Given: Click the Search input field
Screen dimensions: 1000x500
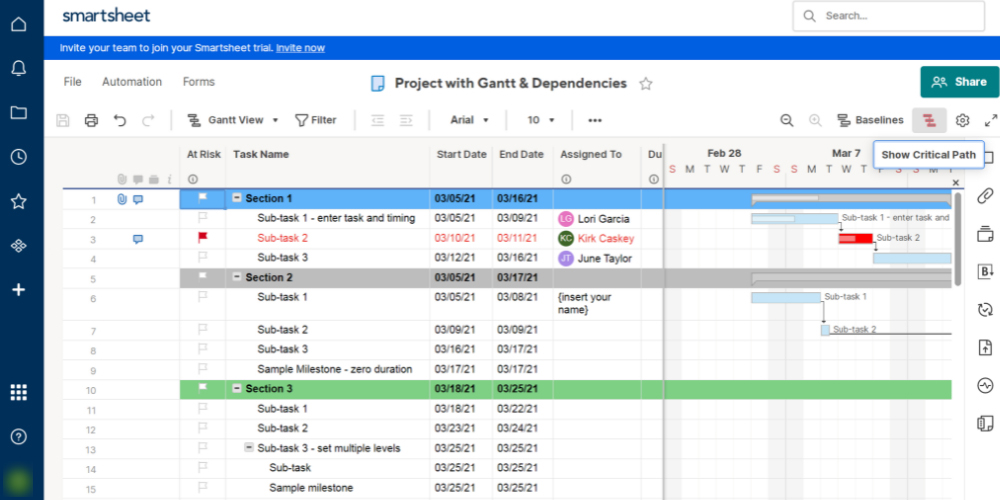Looking at the screenshot, I should pos(888,16).
